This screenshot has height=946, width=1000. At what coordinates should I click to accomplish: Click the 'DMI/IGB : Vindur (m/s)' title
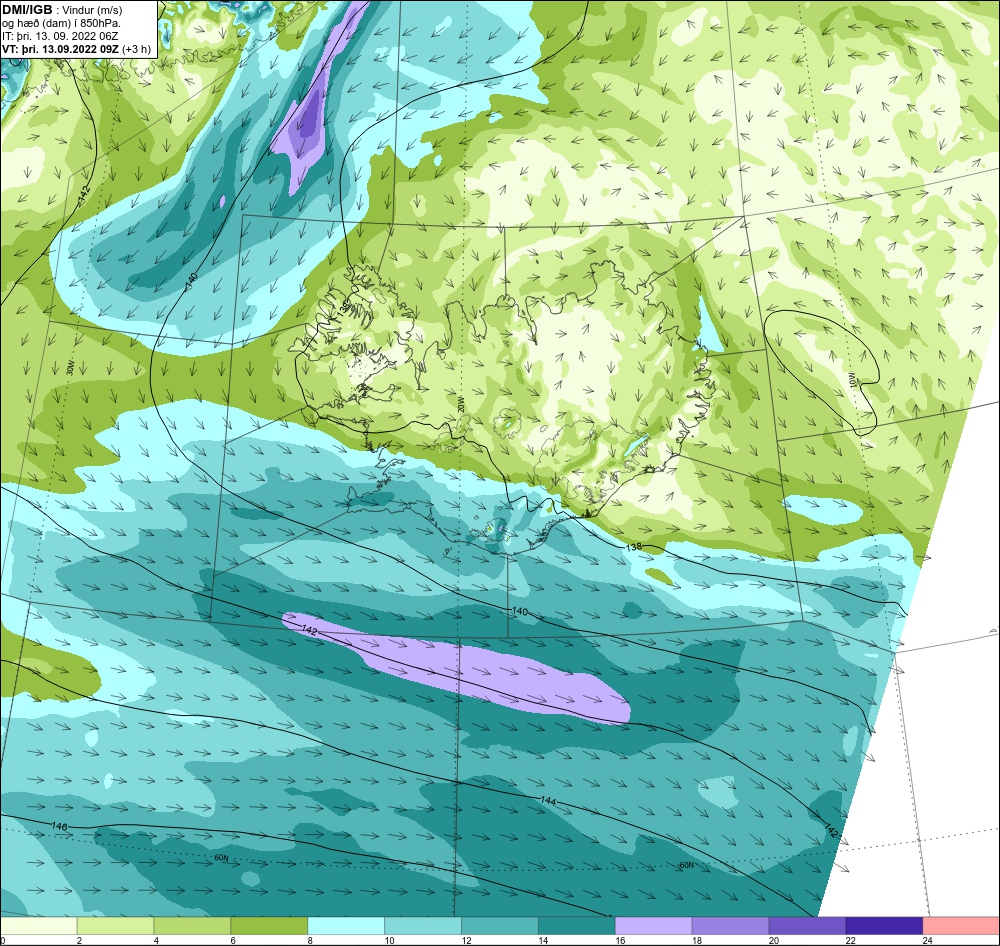click(62, 10)
